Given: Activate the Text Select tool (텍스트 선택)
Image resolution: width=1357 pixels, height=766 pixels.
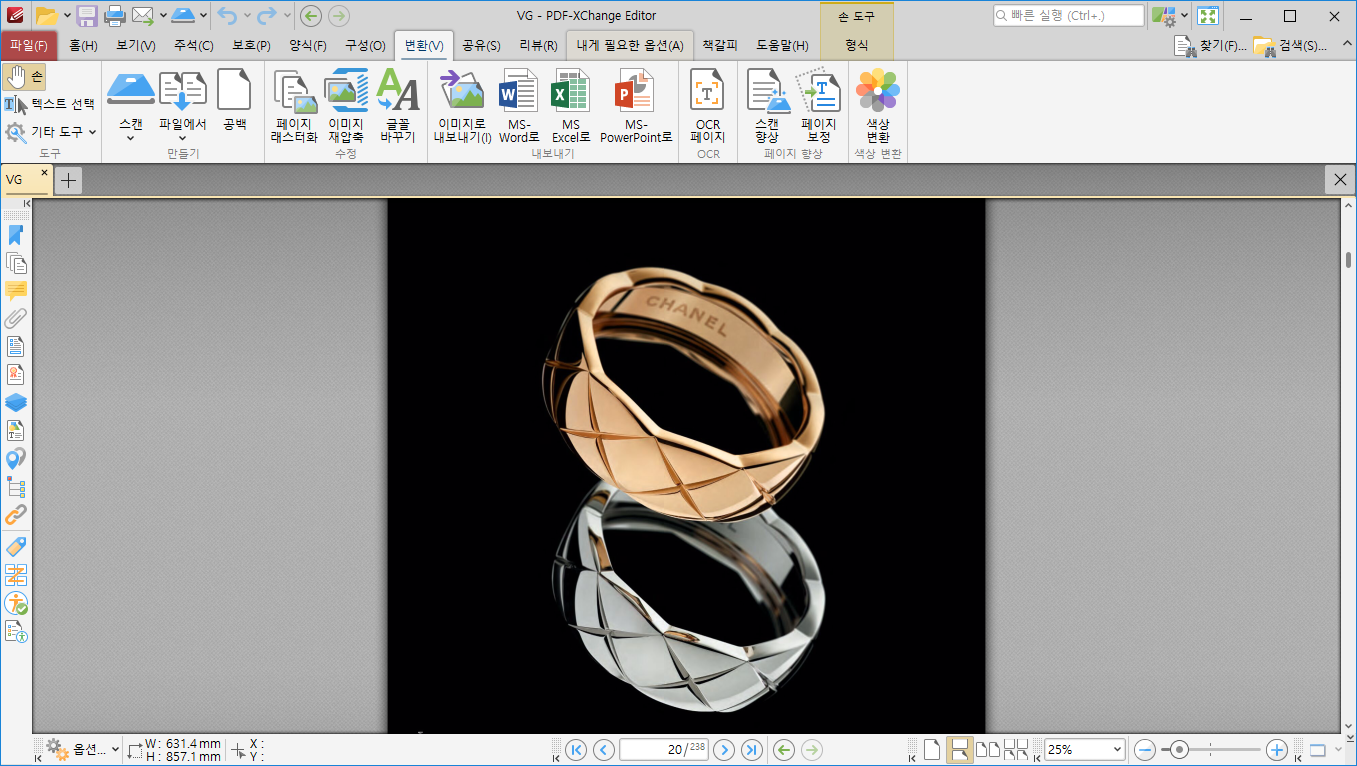Looking at the screenshot, I should point(50,104).
